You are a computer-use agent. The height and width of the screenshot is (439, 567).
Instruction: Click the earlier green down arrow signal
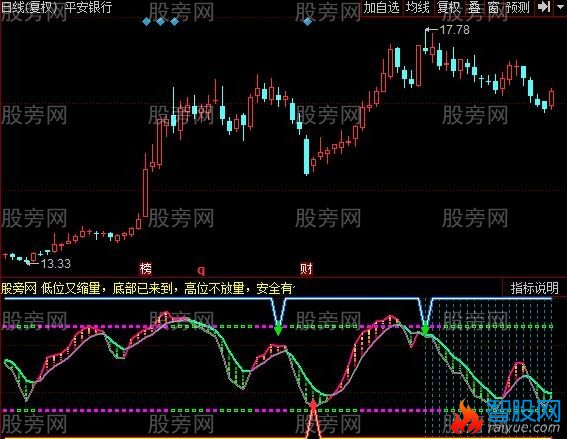click(278, 330)
